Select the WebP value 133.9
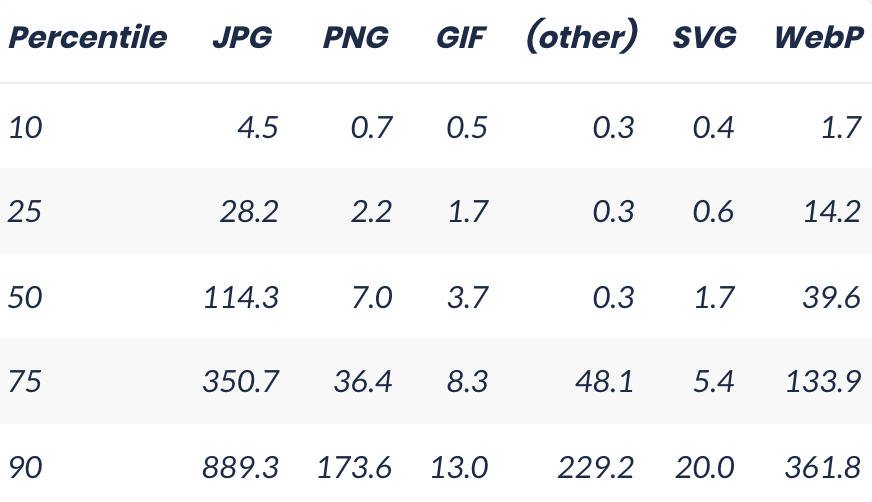872x502 pixels. [x=824, y=381]
